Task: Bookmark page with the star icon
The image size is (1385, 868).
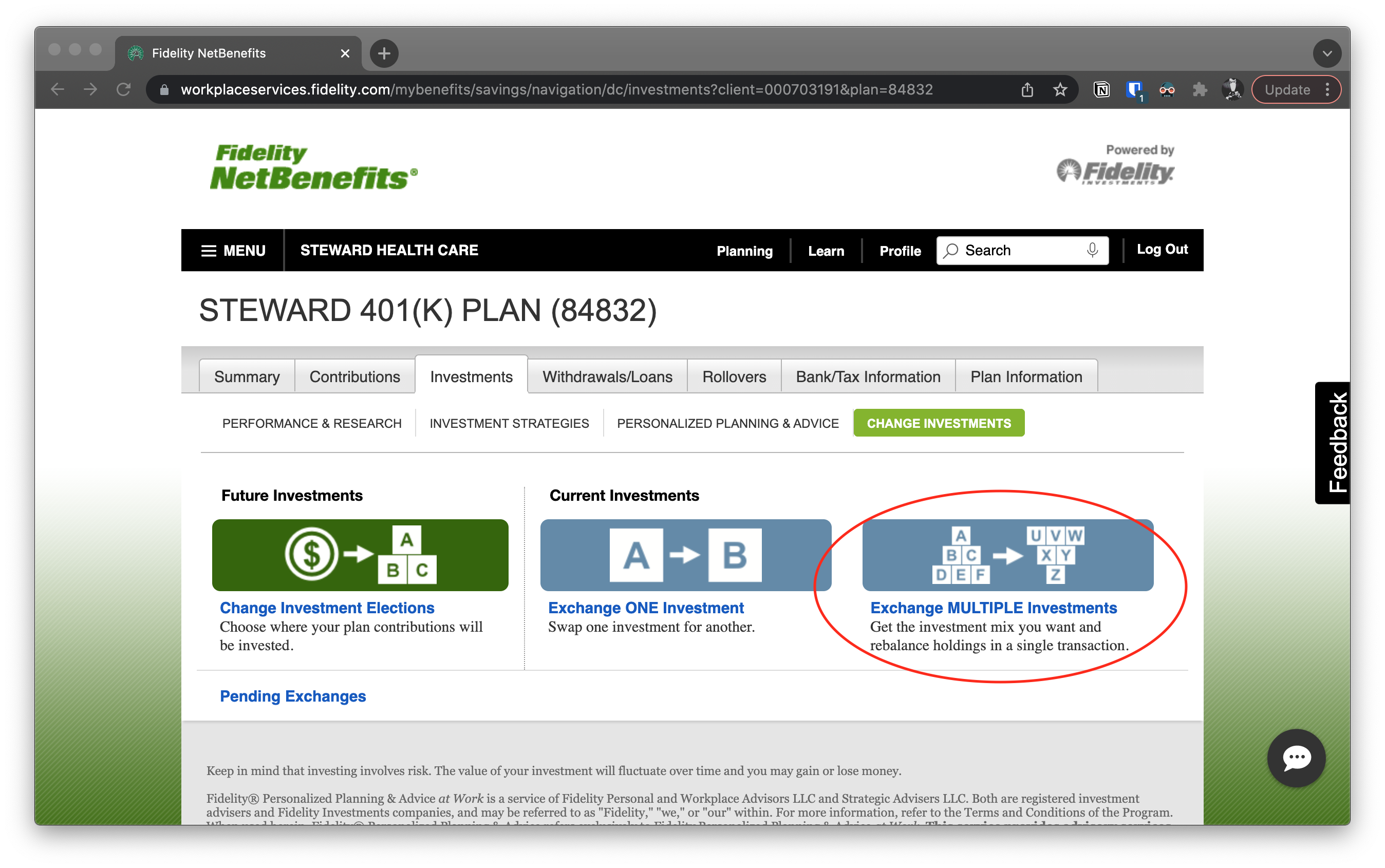Action: tap(1060, 89)
